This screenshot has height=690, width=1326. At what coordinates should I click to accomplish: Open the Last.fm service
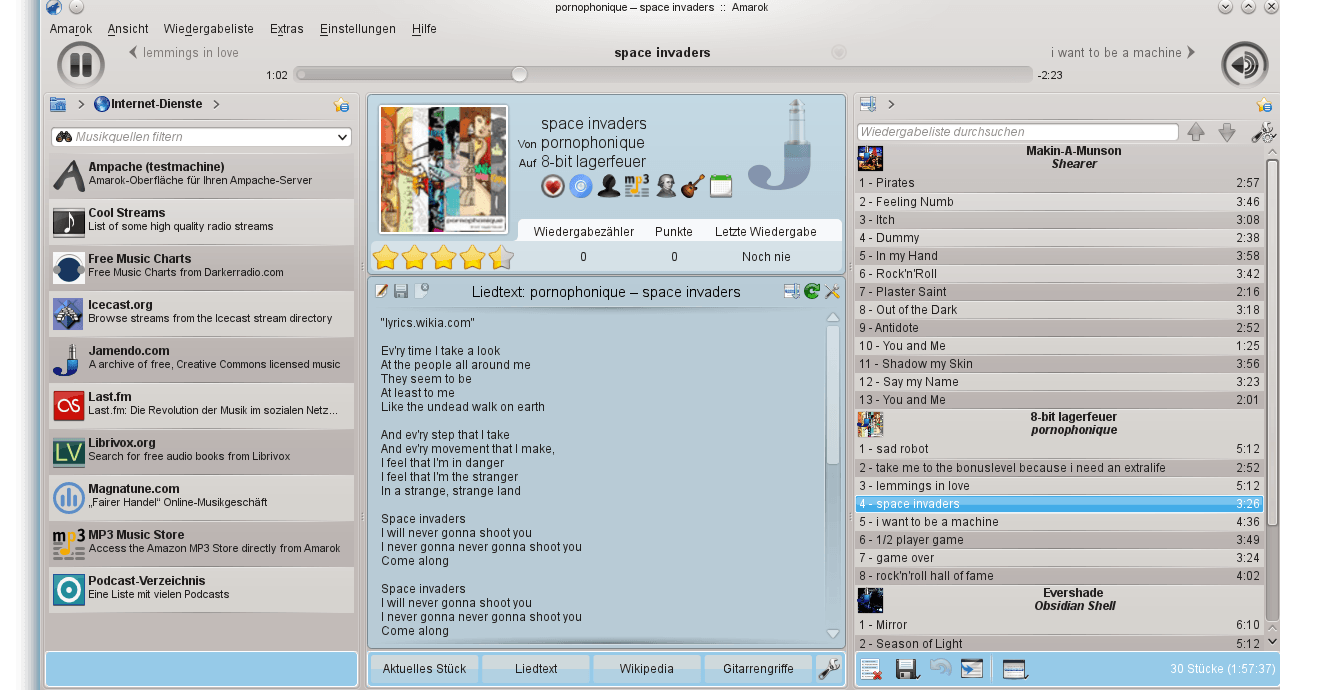point(201,404)
